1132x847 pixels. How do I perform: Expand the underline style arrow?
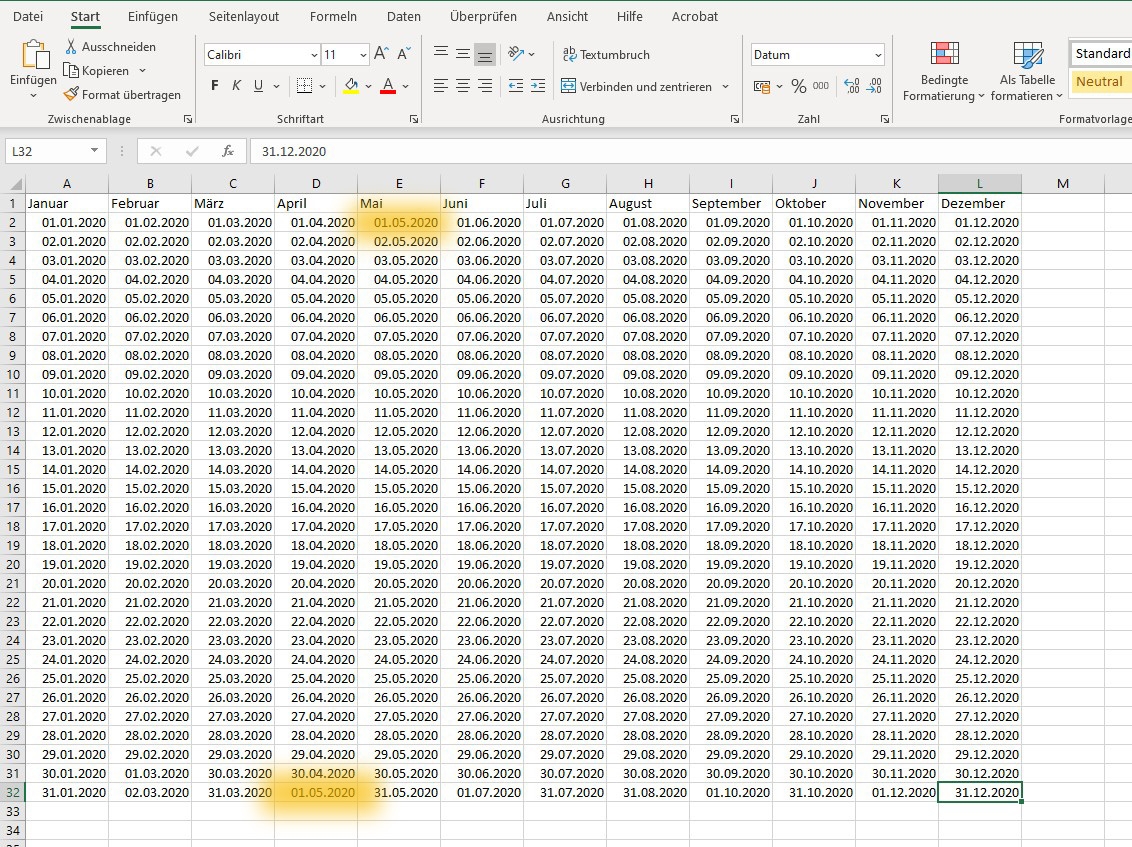pyautogui.click(x=276, y=86)
